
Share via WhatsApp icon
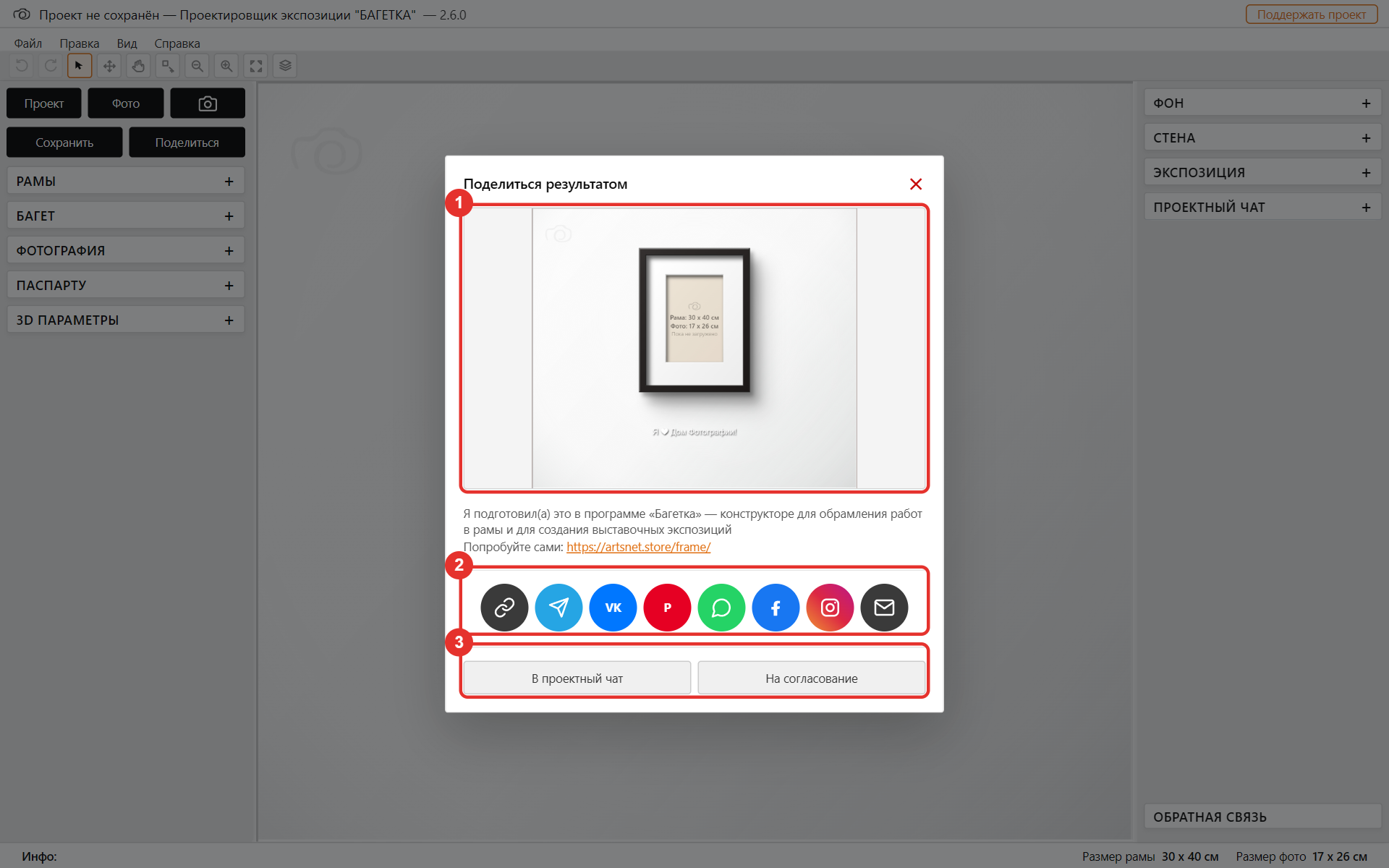tap(721, 608)
